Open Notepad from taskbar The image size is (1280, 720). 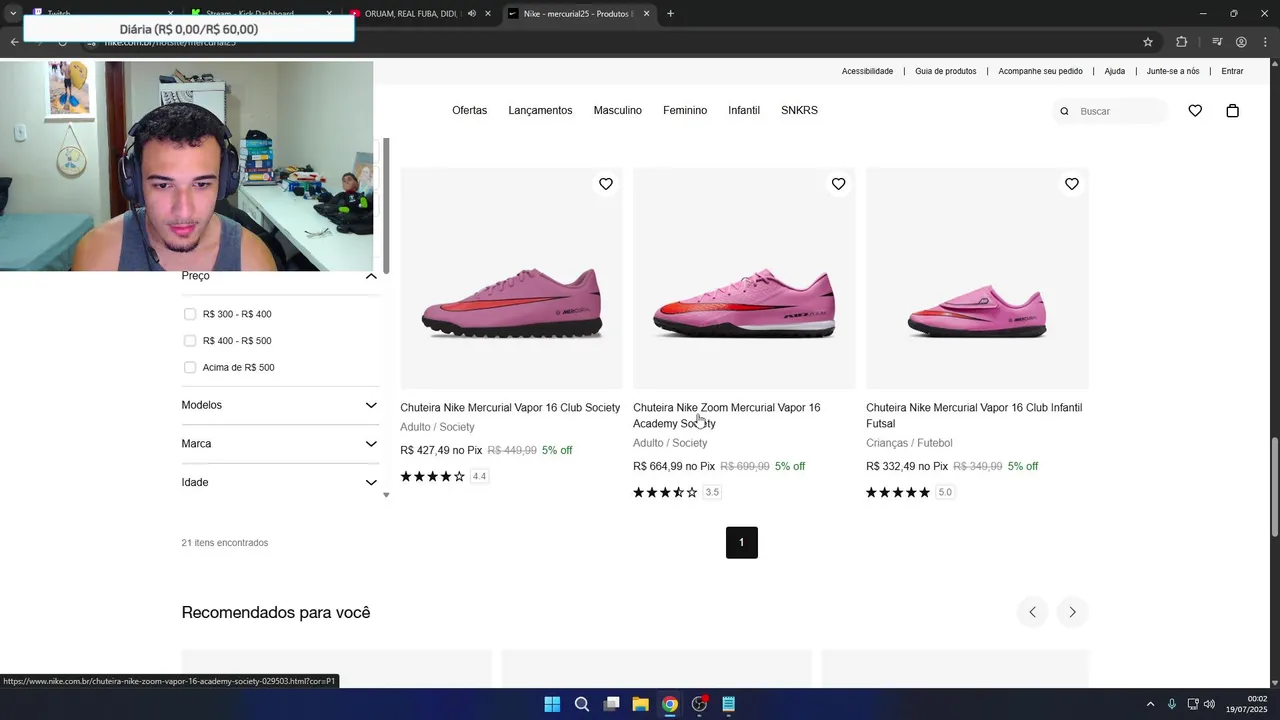[x=729, y=704]
